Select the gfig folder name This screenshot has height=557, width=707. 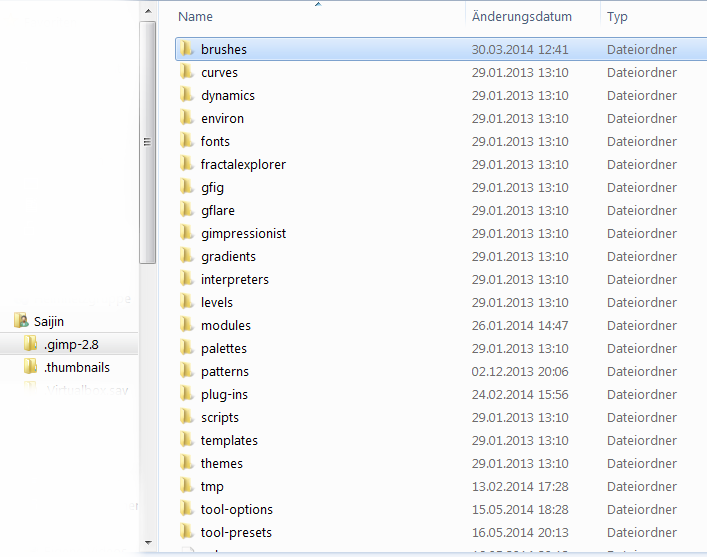212,188
